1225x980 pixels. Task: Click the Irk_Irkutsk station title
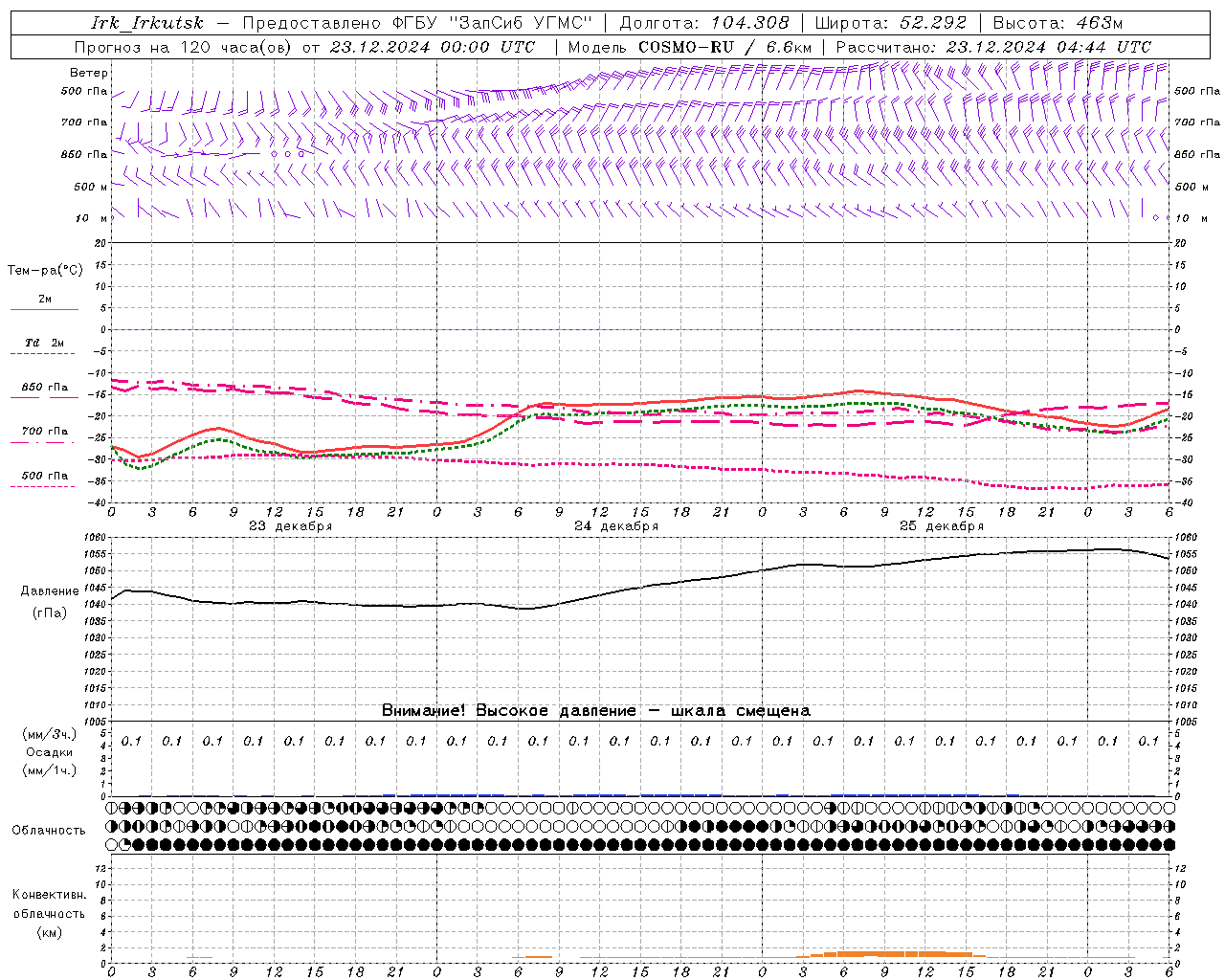point(146,23)
